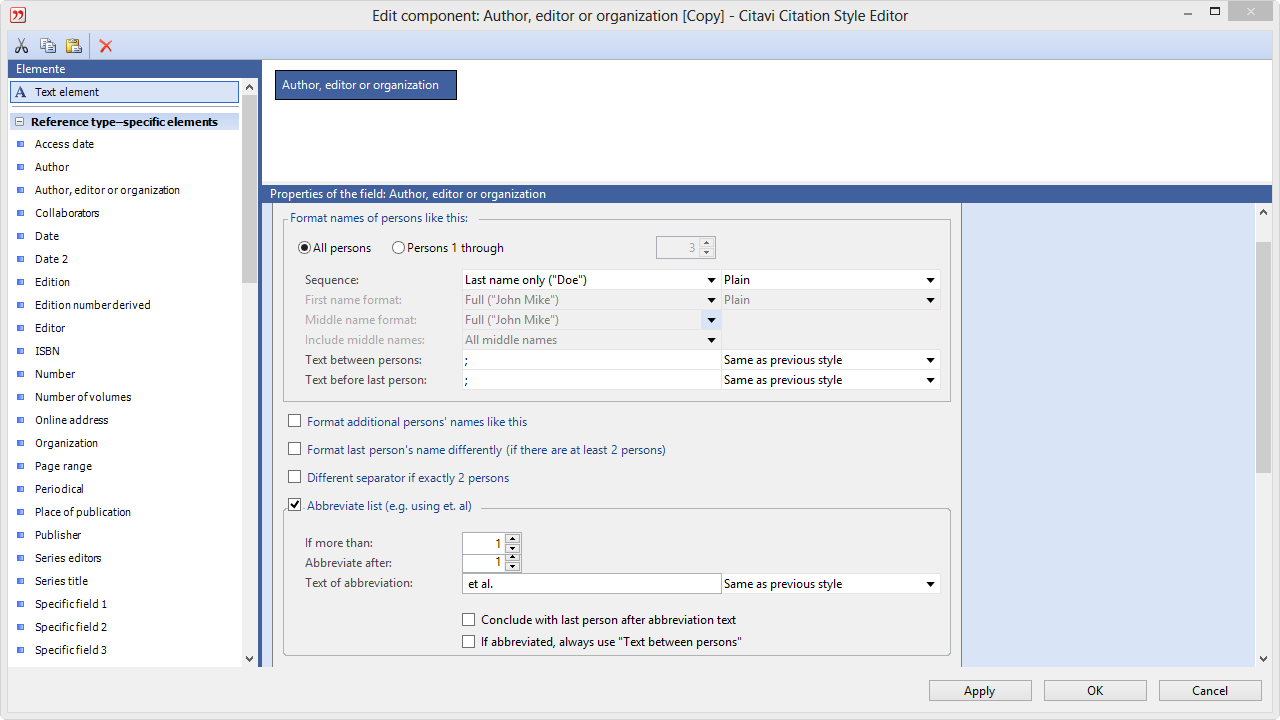1280x720 pixels.
Task: Select Series title element
Action: click(61, 581)
